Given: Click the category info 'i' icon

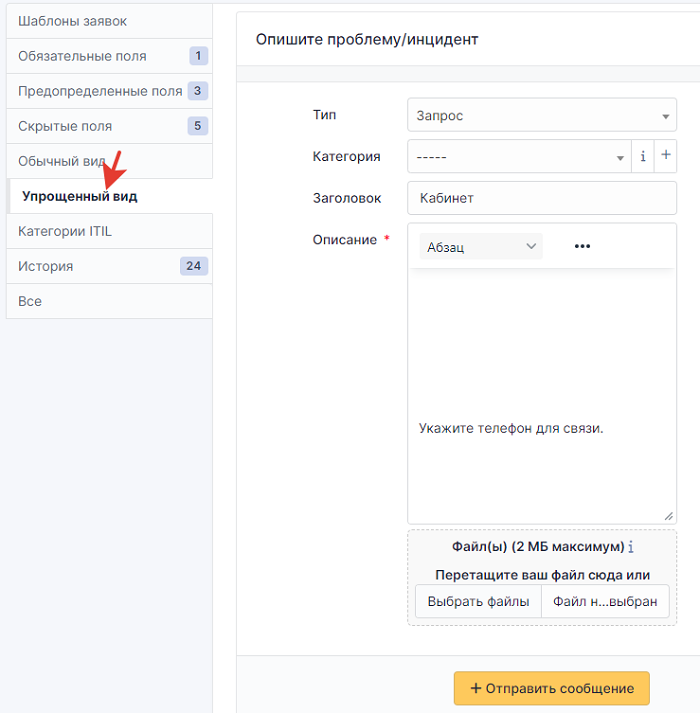Looking at the screenshot, I should click(643, 156).
